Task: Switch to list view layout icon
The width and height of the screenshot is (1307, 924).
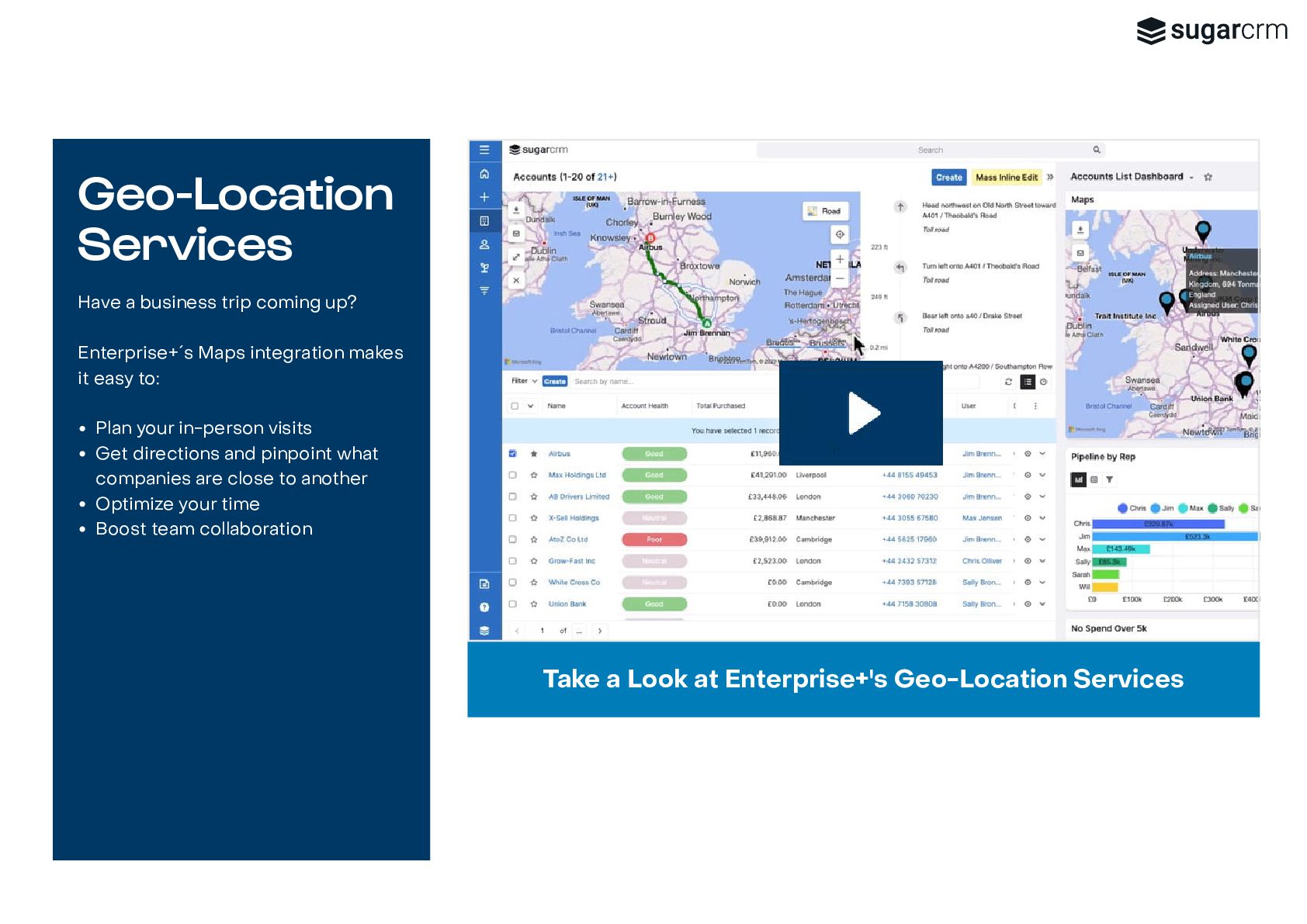Action: click(1028, 382)
